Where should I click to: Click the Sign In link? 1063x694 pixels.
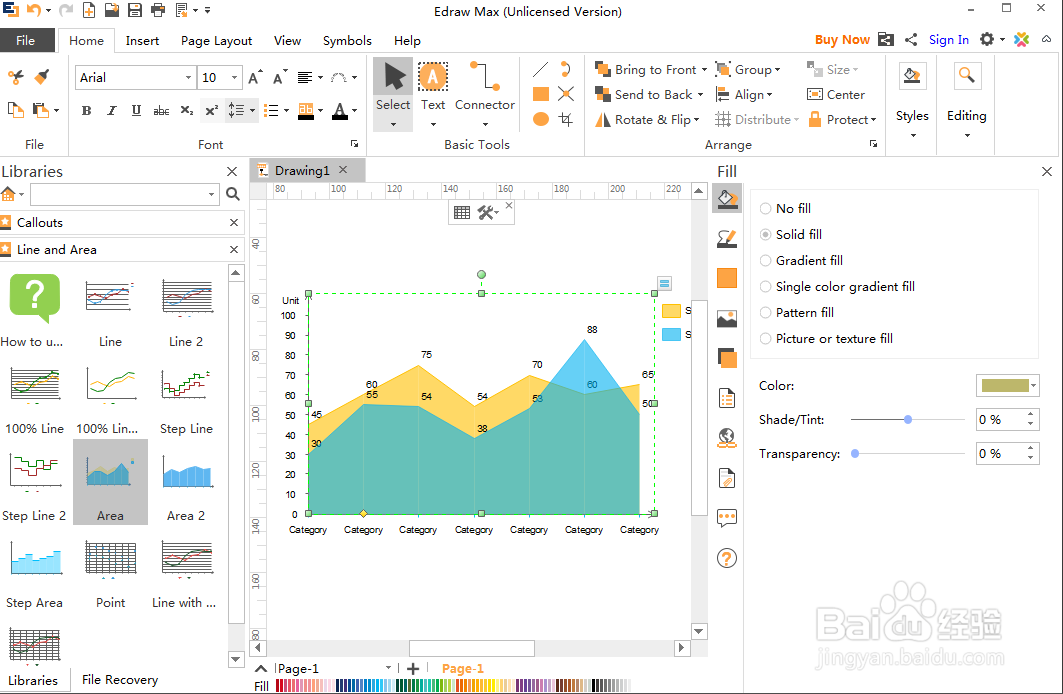[x=948, y=39]
